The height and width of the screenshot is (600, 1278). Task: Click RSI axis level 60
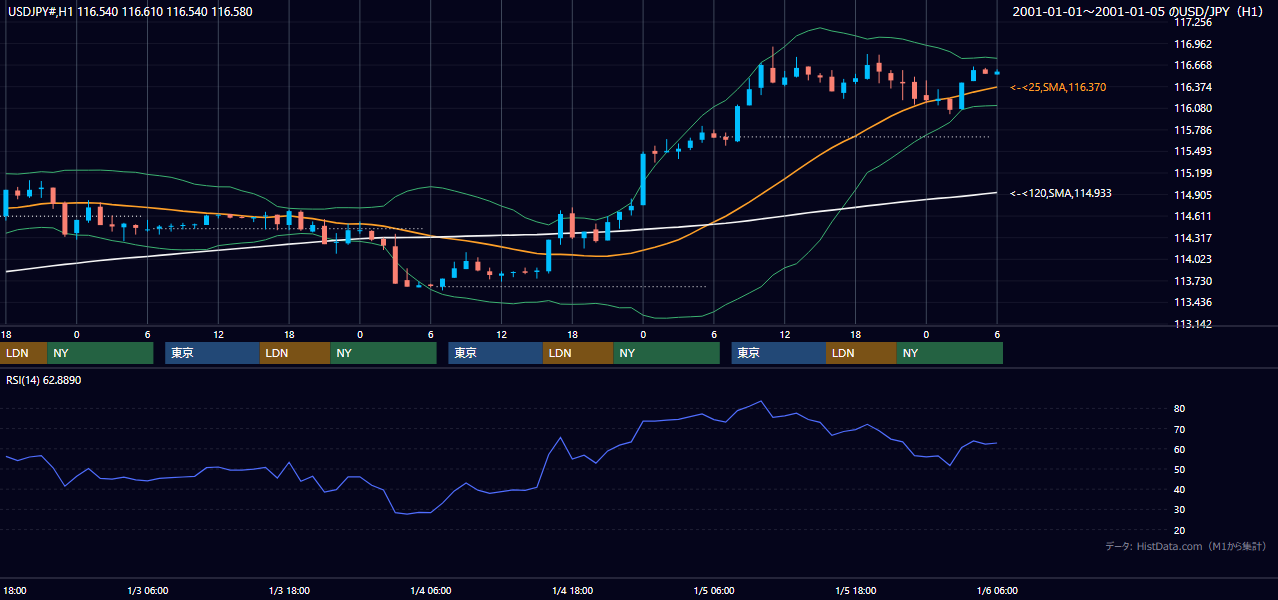pyautogui.click(x=1179, y=449)
